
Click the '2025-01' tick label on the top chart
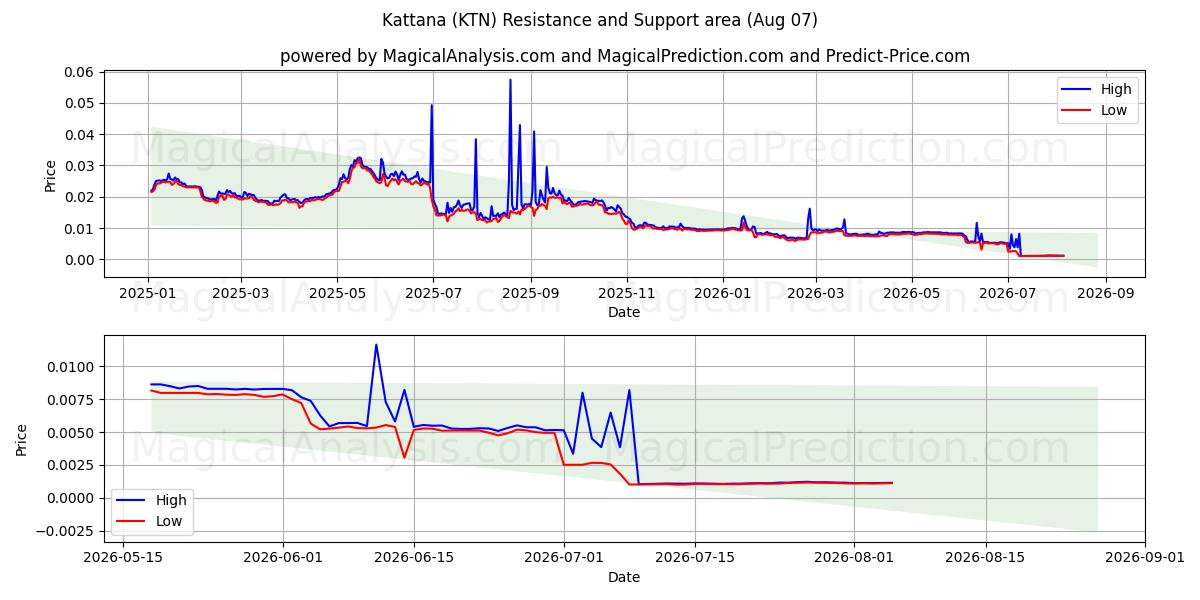[149, 294]
